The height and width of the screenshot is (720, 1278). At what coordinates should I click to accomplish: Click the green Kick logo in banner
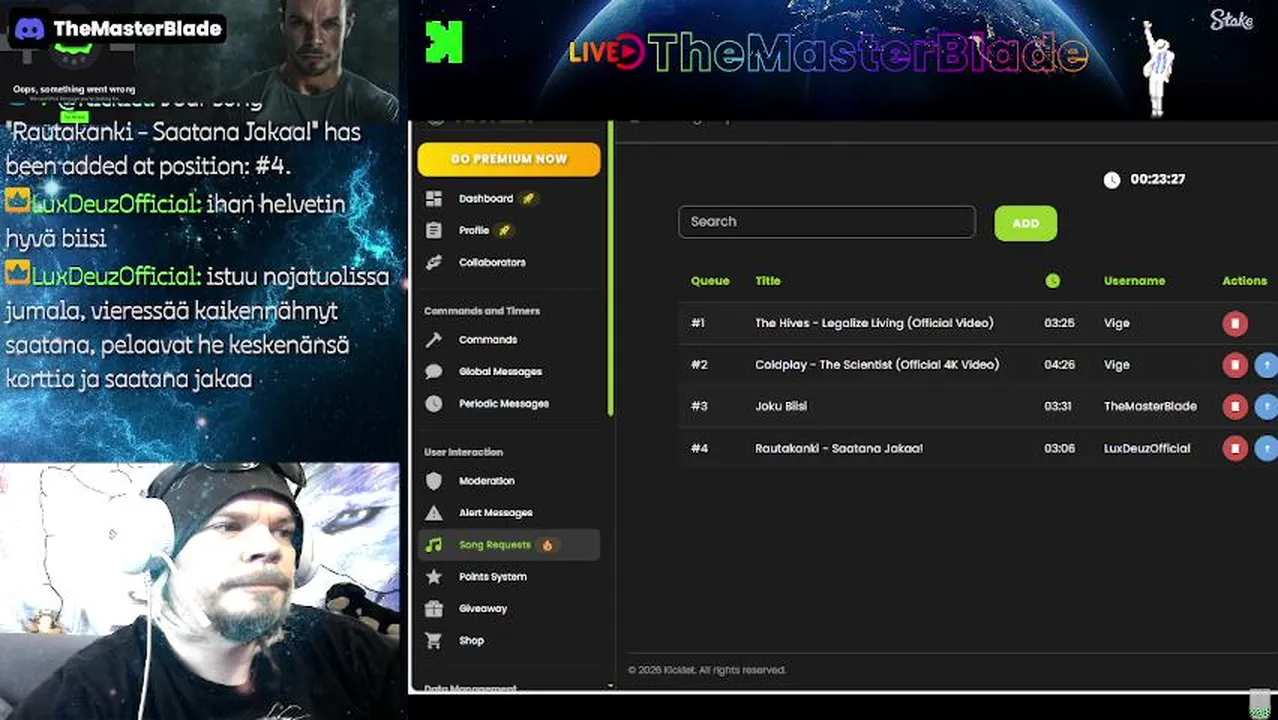444,42
